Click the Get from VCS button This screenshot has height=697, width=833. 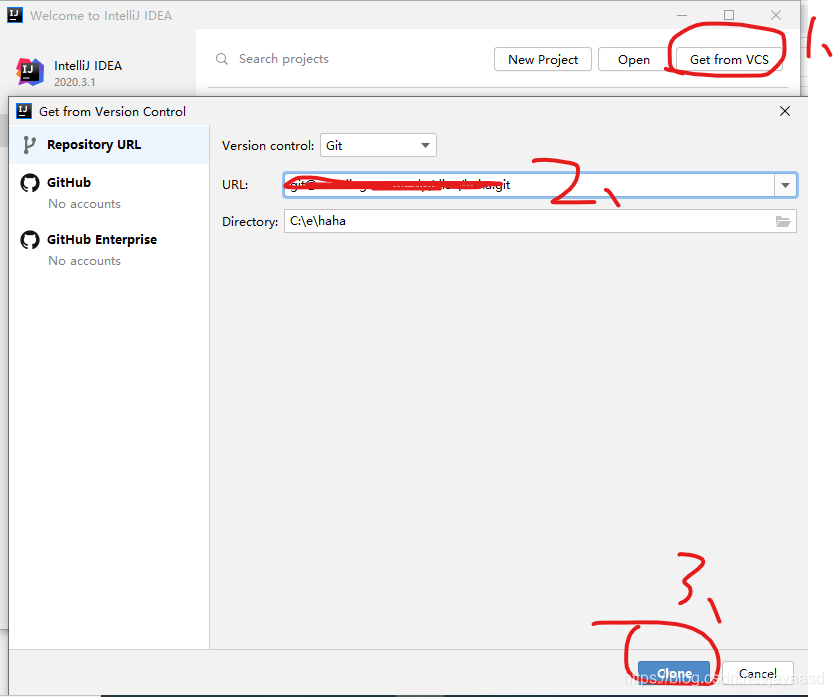(729, 60)
